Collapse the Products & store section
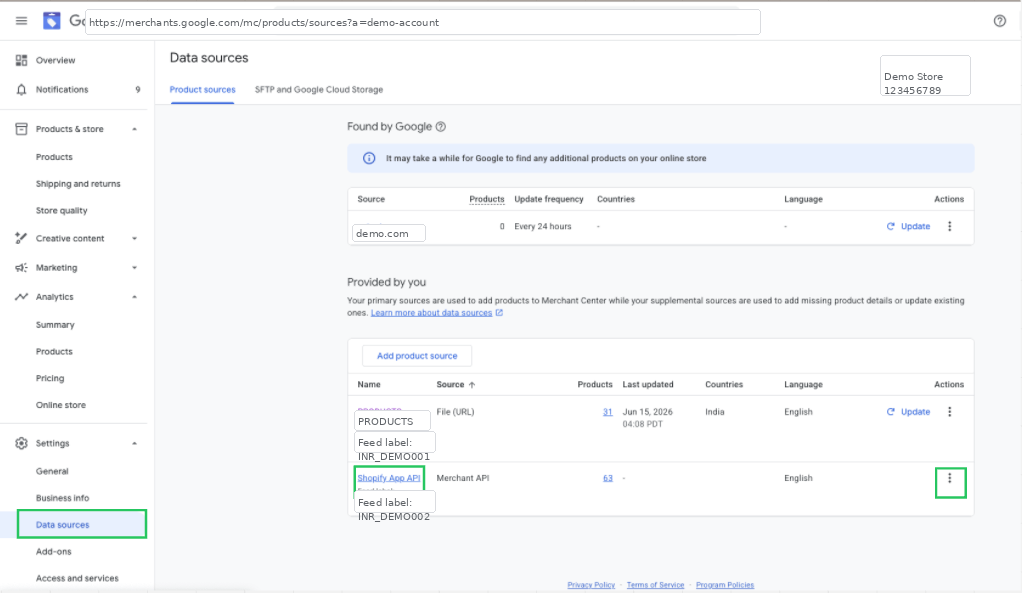 tap(134, 129)
